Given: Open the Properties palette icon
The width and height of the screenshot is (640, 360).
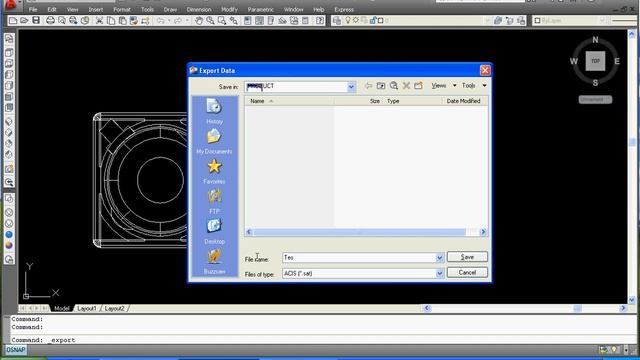Looking at the screenshot, I should coord(248,20).
